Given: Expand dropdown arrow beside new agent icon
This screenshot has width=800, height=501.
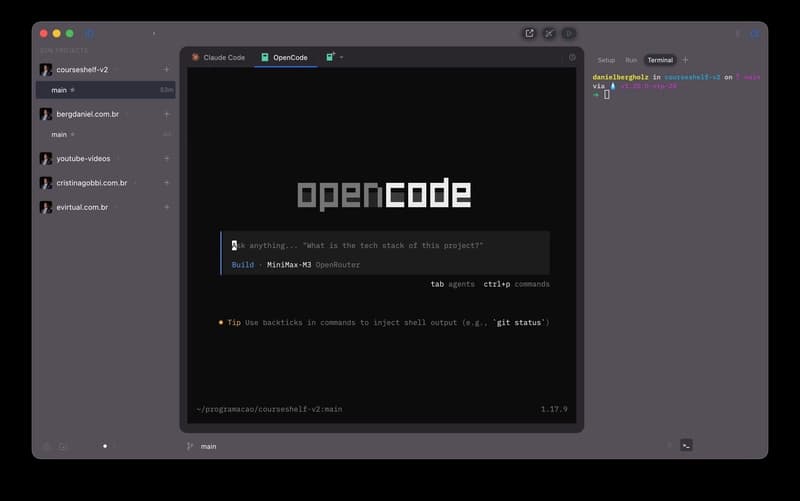Looking at the screenshot, I should pyautogui.click(x=341, y=58).
